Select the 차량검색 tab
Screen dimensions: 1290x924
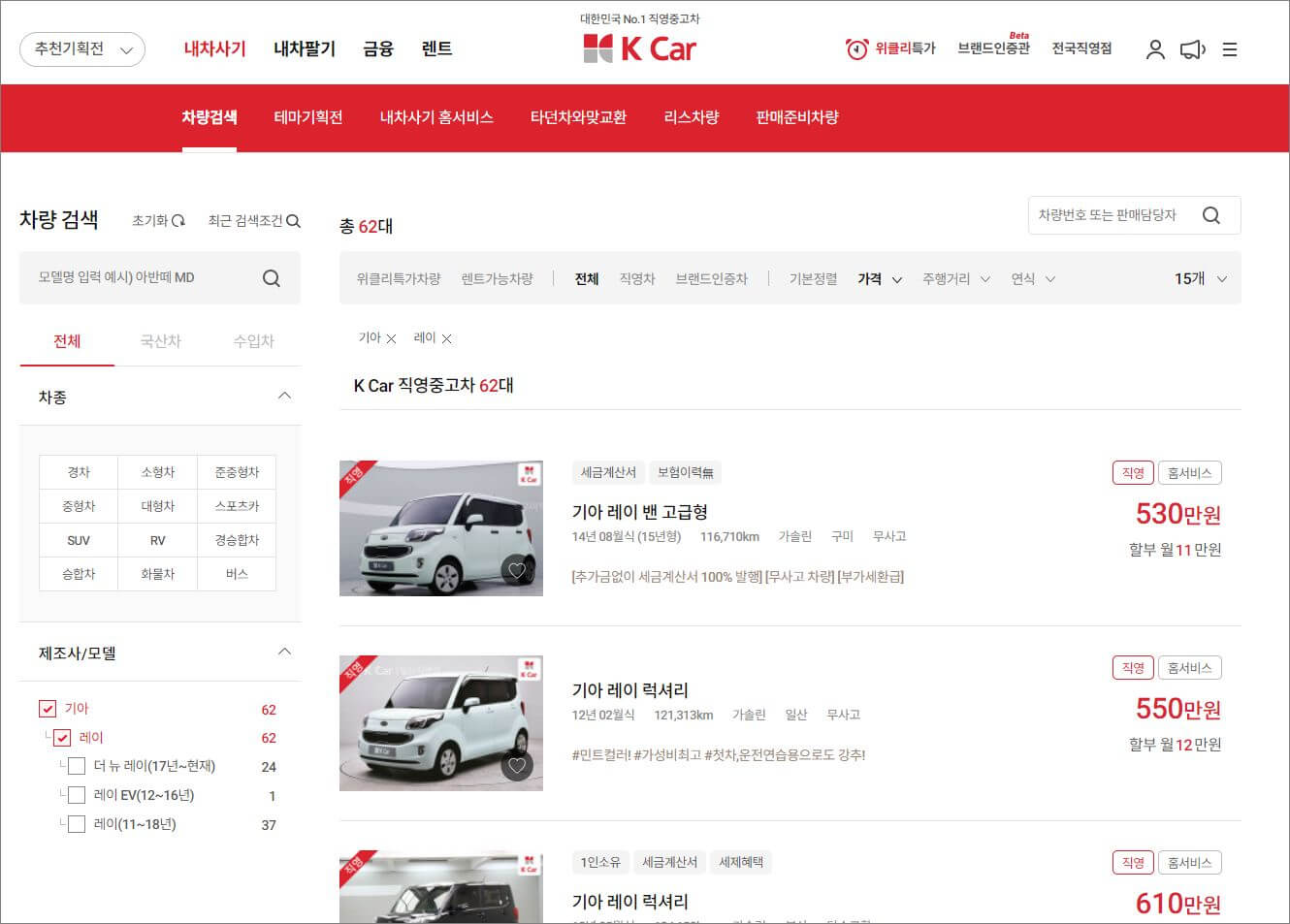pyautogui.click(x=210, y=117)
